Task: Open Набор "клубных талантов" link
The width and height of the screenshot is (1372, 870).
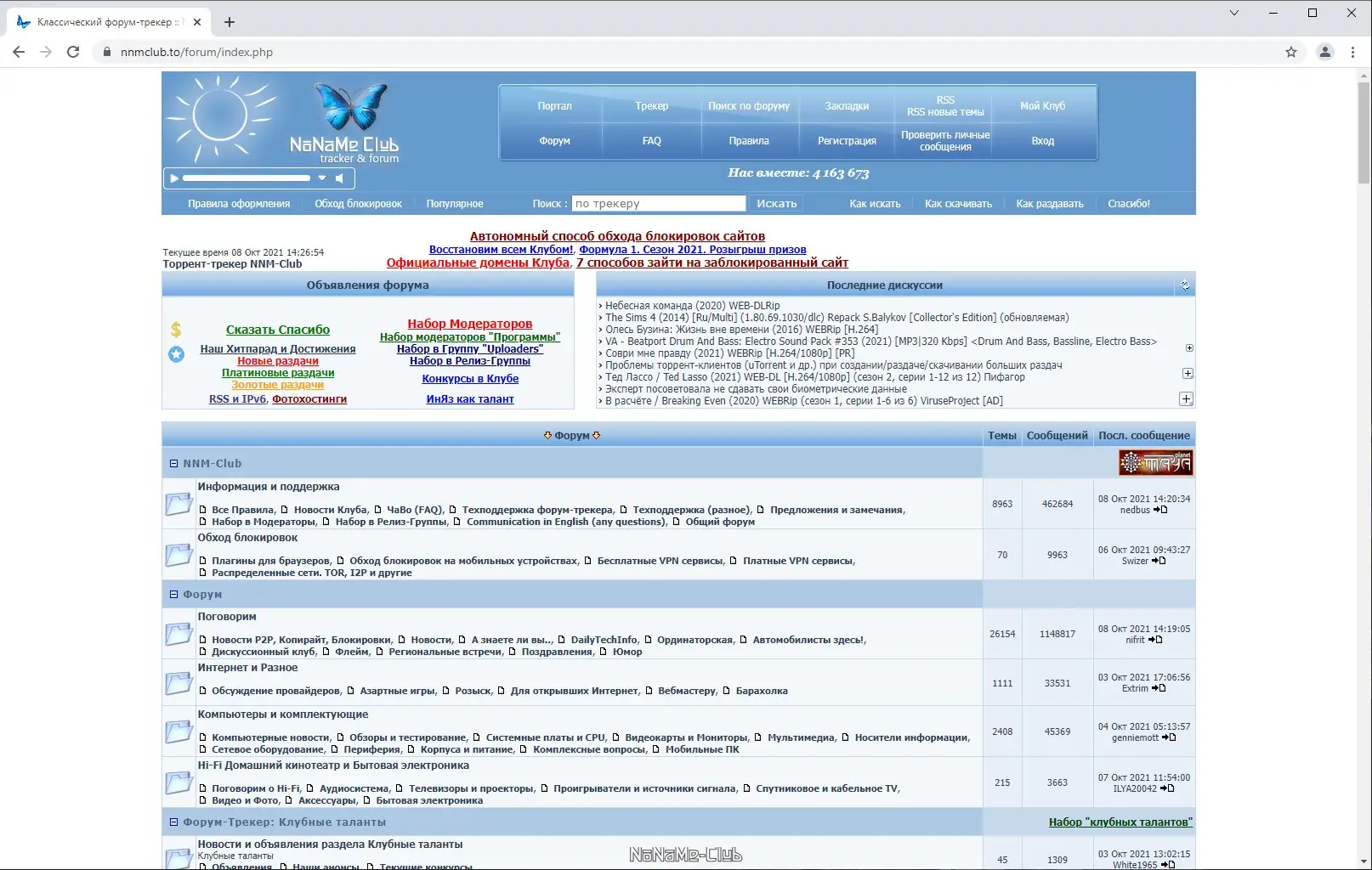Action: coord(1120,822)
